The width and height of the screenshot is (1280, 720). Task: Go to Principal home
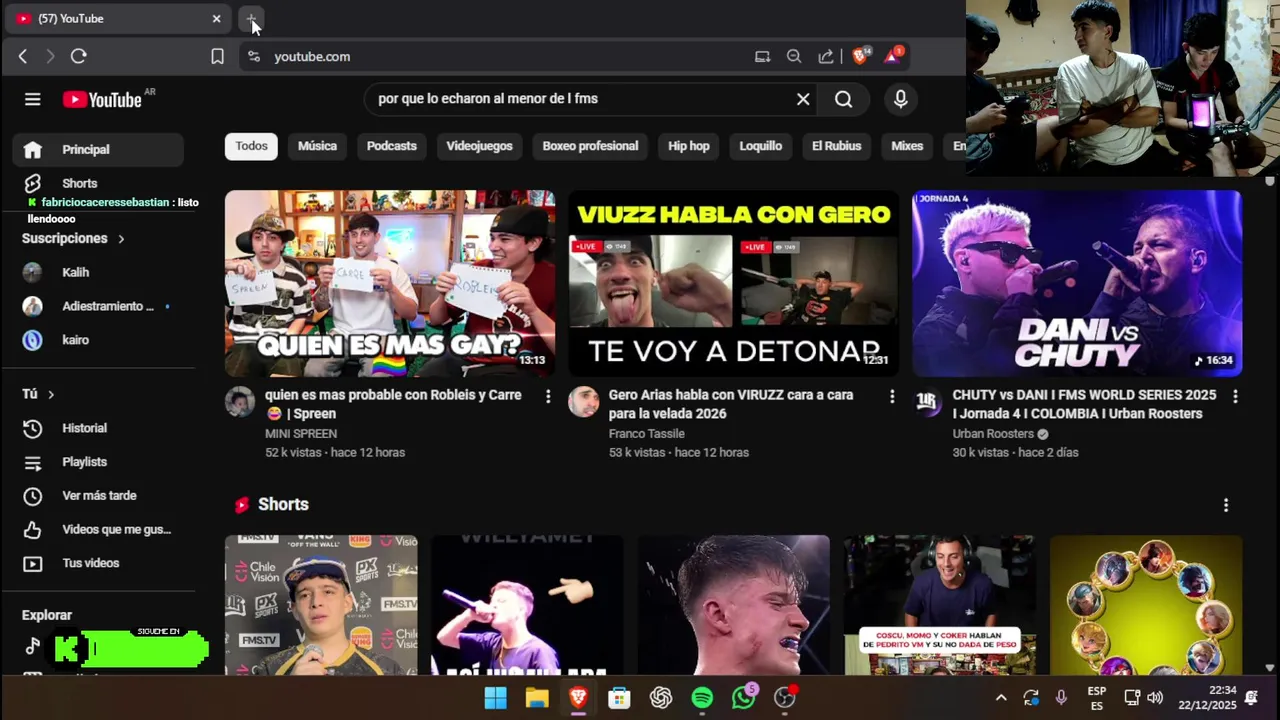pyautogui.click(x=98, y=150)
